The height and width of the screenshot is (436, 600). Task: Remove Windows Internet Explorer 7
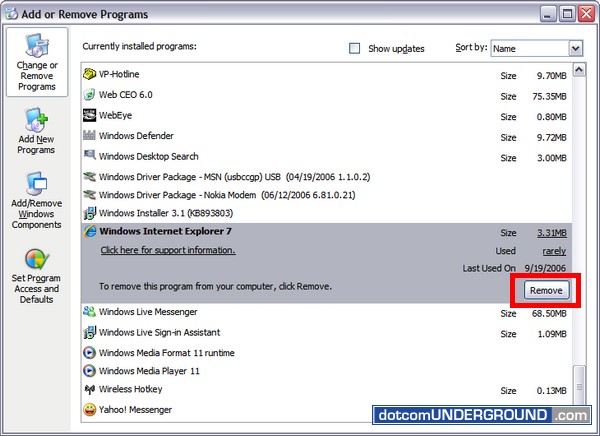click(x=546, y=290)
